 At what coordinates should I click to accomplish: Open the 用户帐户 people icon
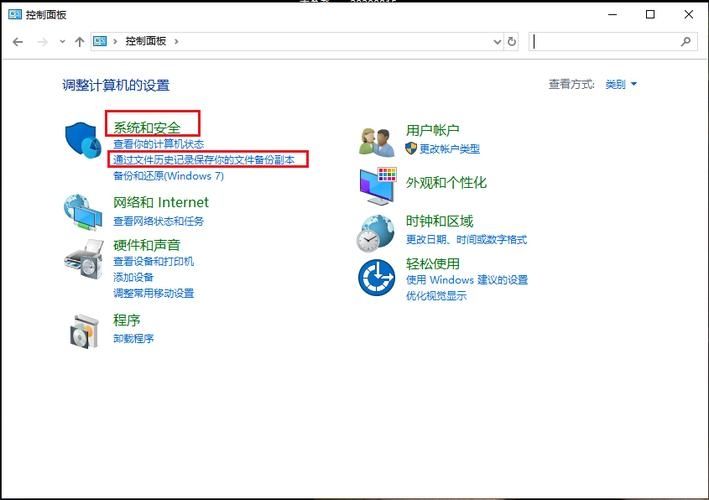[x=376, y=142]
